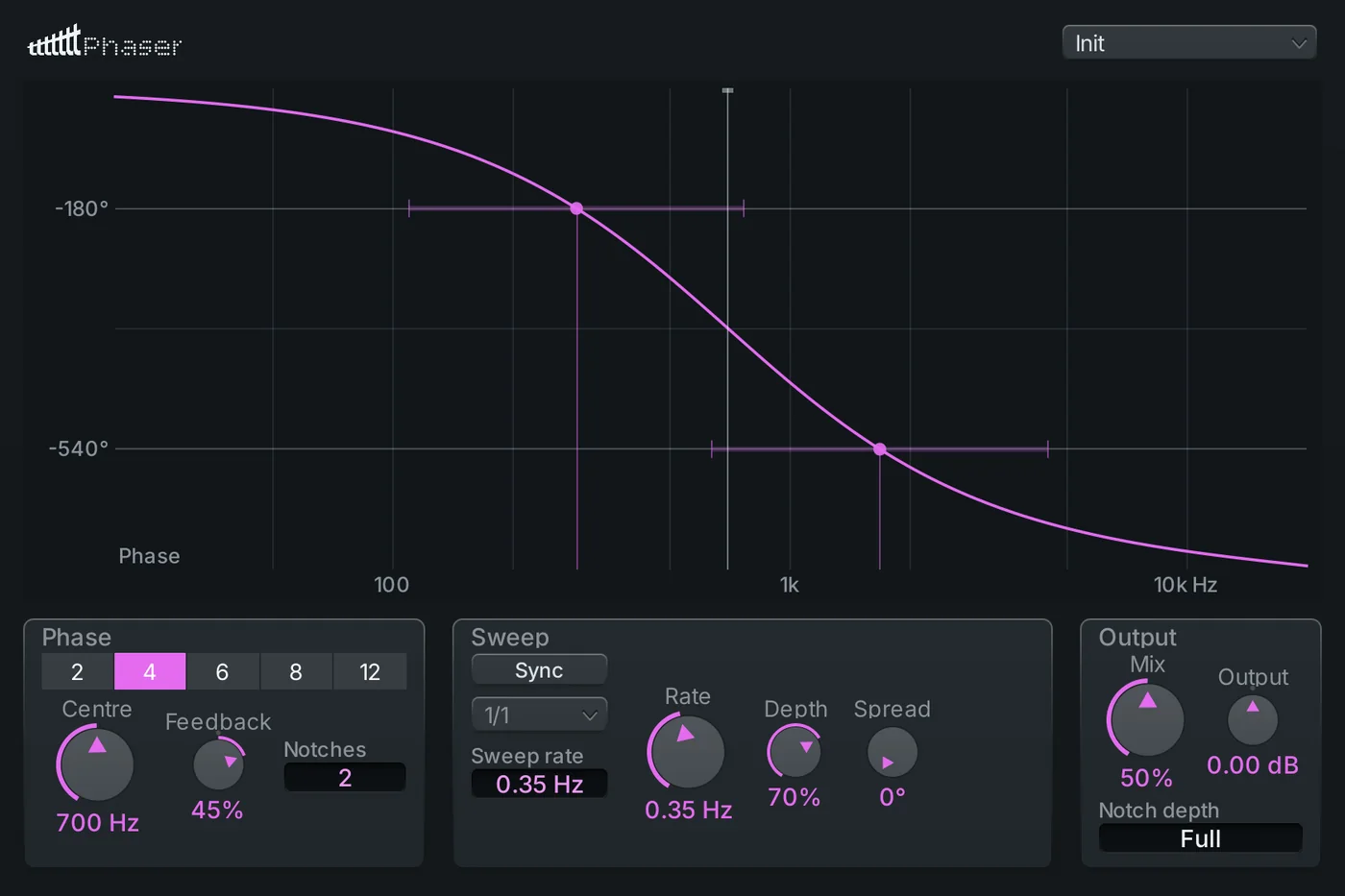Click the Depth knob
This screenshot has height=896, width=1345.
[795, 751]
